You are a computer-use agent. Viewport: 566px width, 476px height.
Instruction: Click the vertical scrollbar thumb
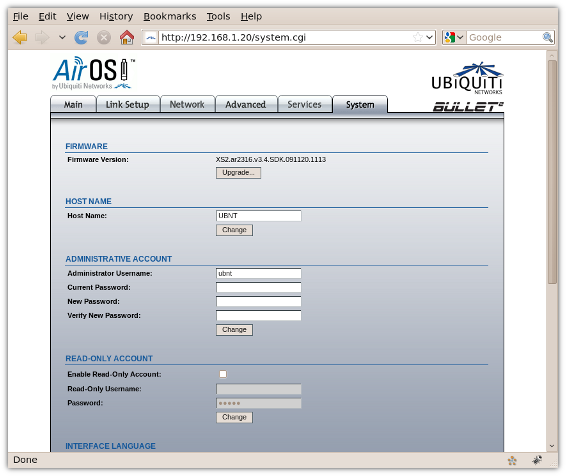[x=552, y=172]
